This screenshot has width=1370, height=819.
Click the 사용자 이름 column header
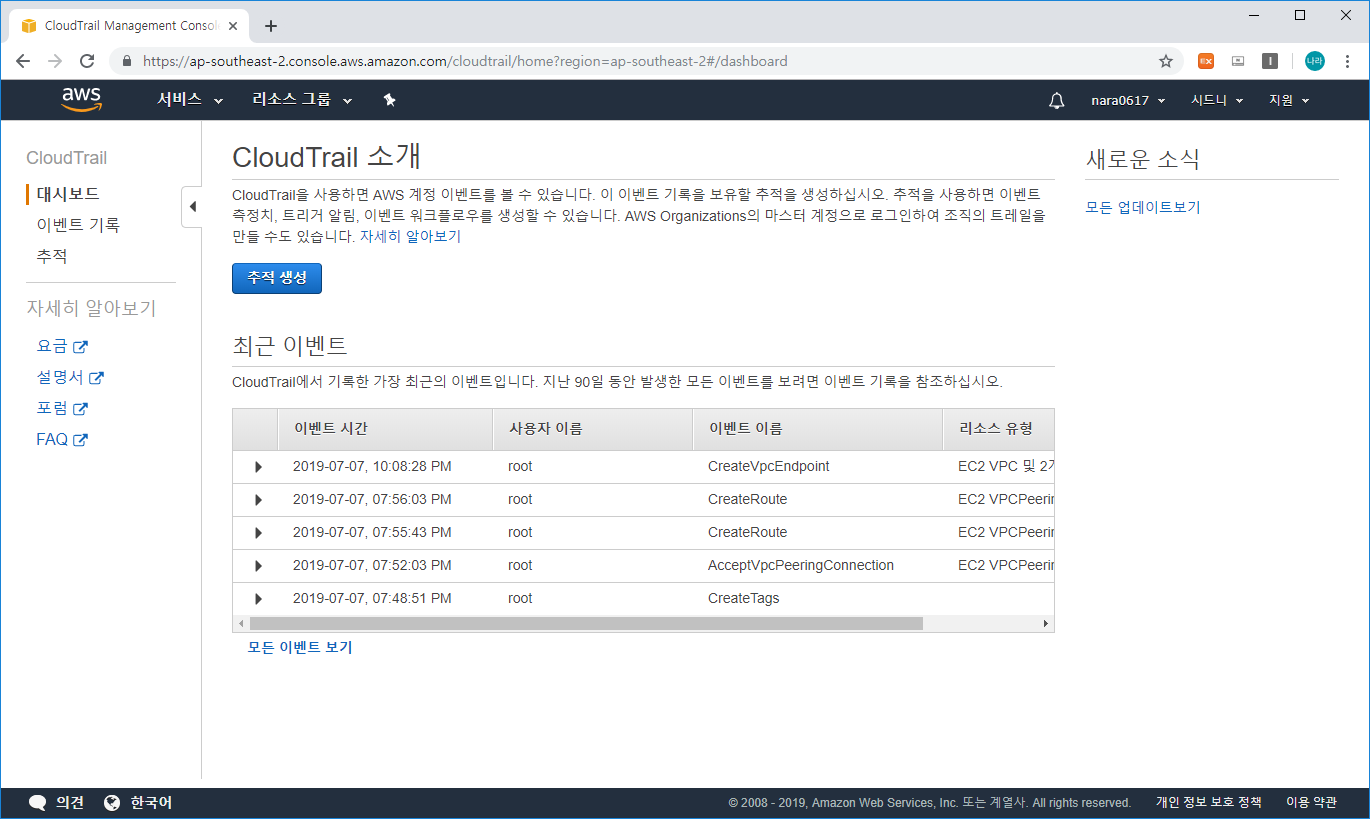click(594, 429)
